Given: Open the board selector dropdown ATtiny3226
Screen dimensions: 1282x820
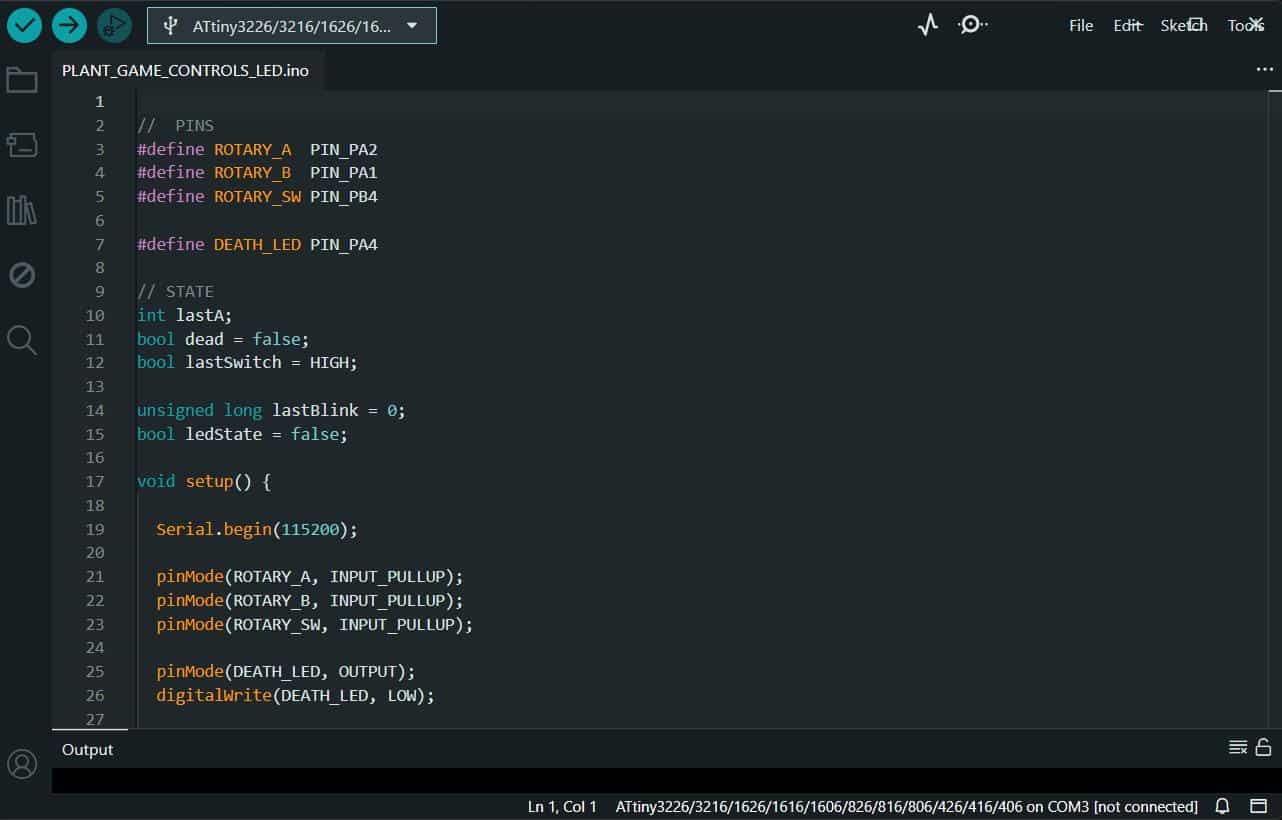Looking at the screenshot, I should tap(292, 25).
